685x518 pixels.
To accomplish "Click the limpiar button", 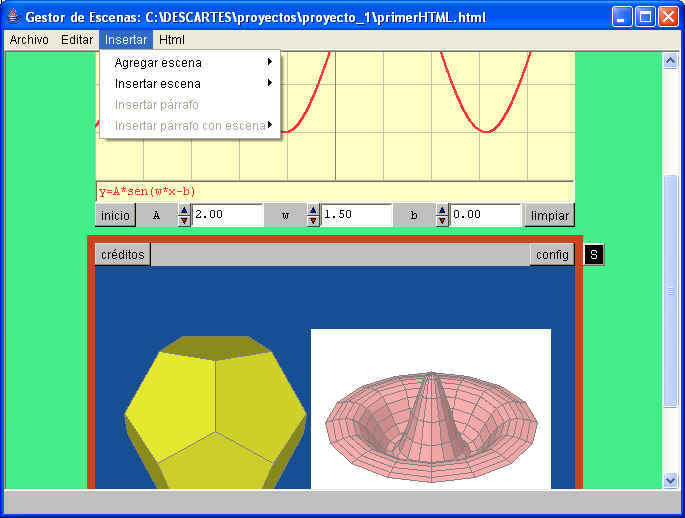I will (550, 215).
